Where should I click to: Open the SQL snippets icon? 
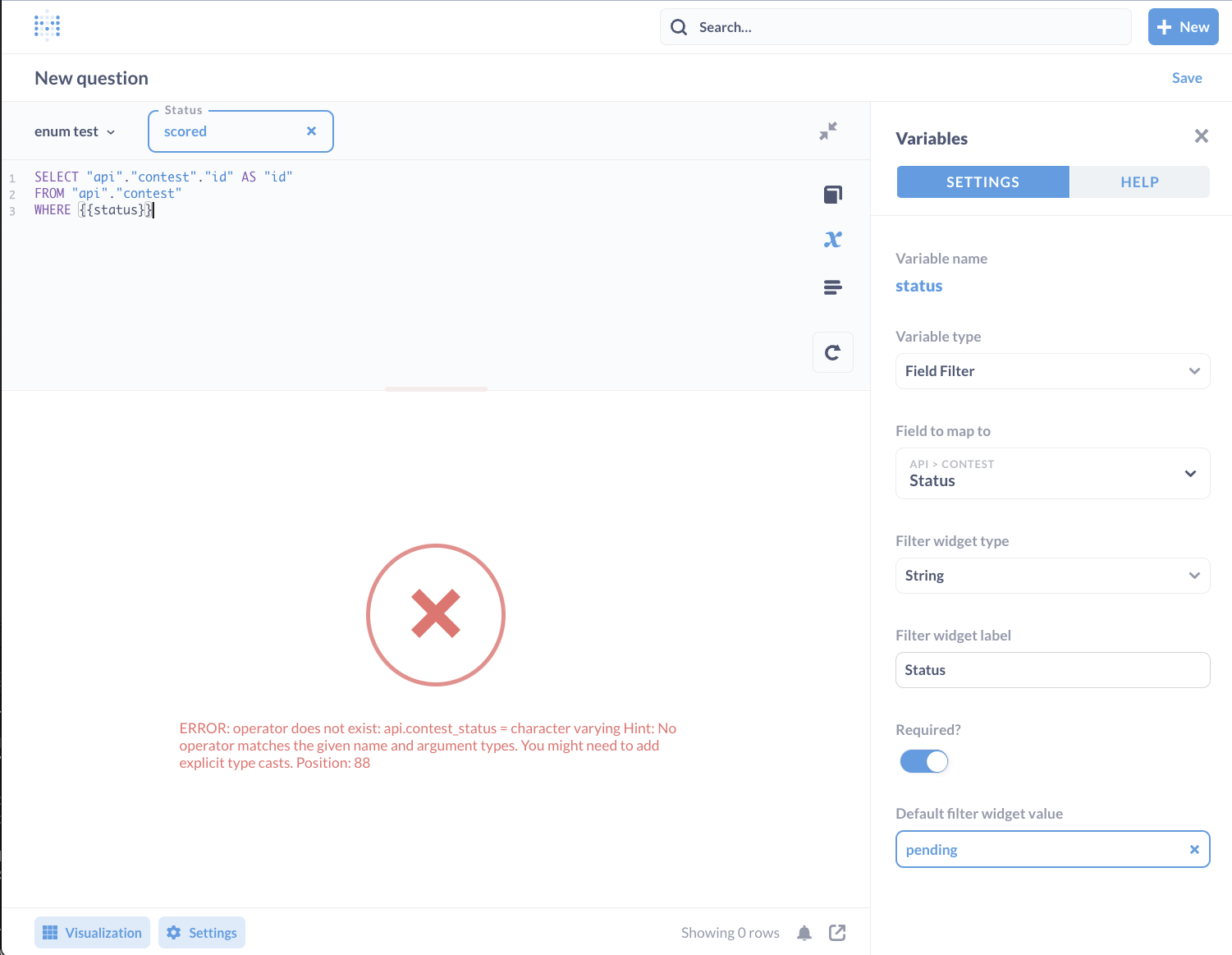coord(832,287)
